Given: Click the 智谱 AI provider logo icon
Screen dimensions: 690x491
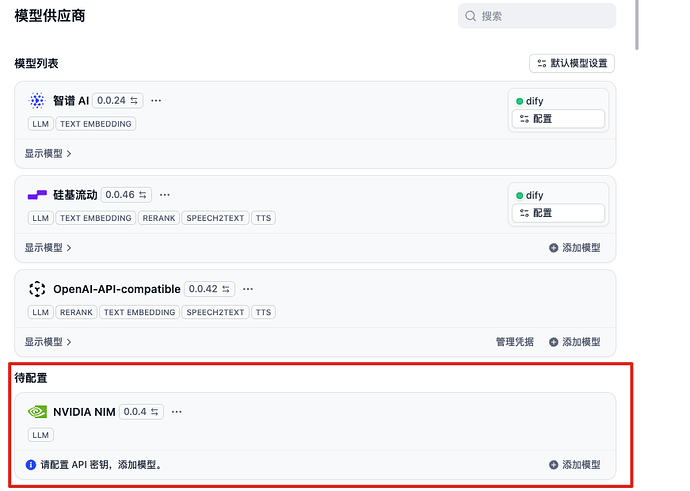Looking at the screenshot, I should pos(37,101).
